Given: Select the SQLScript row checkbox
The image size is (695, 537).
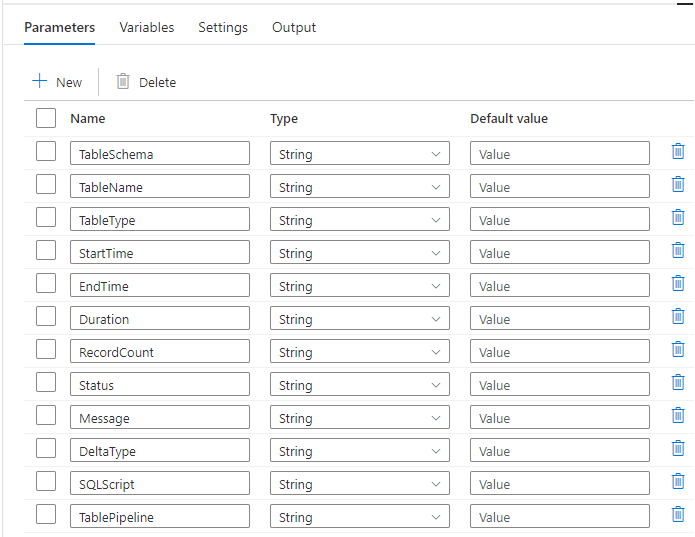Looking at the screenshot, I should pyautogui.click(x=46, y=482).
